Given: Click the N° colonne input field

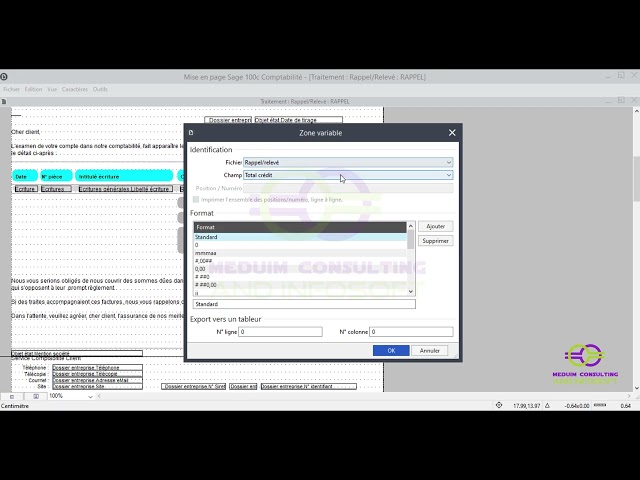Looking at the screenshot, I should coord(411,332).
